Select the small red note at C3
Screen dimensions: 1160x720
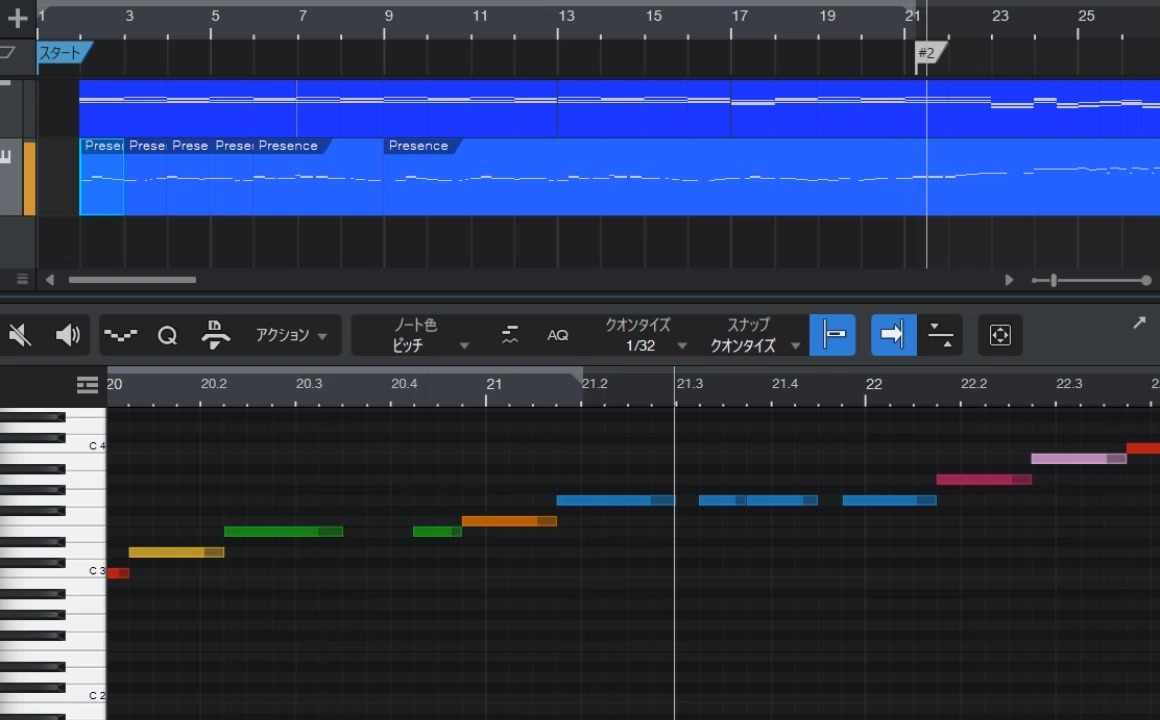tap(118, 573)
